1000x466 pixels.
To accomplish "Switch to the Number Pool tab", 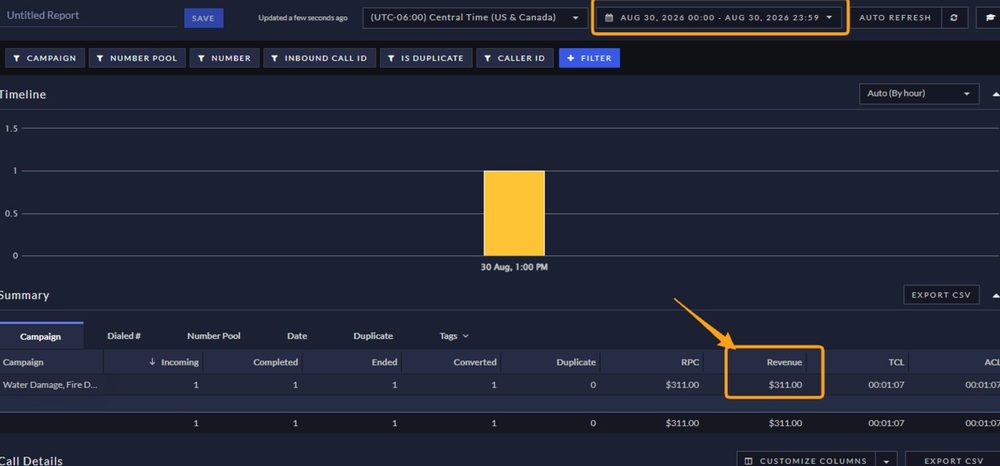I will click(x=214, y=336).
